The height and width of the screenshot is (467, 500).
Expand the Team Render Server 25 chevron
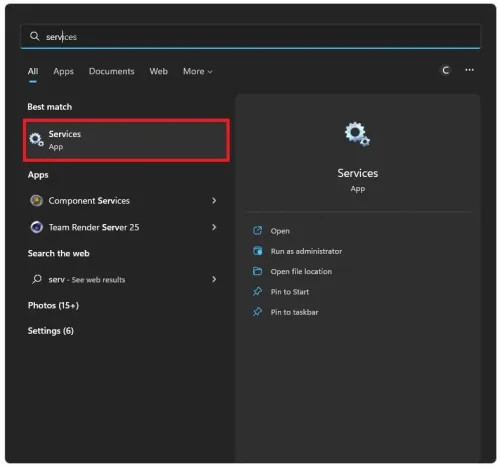point(214,227)
